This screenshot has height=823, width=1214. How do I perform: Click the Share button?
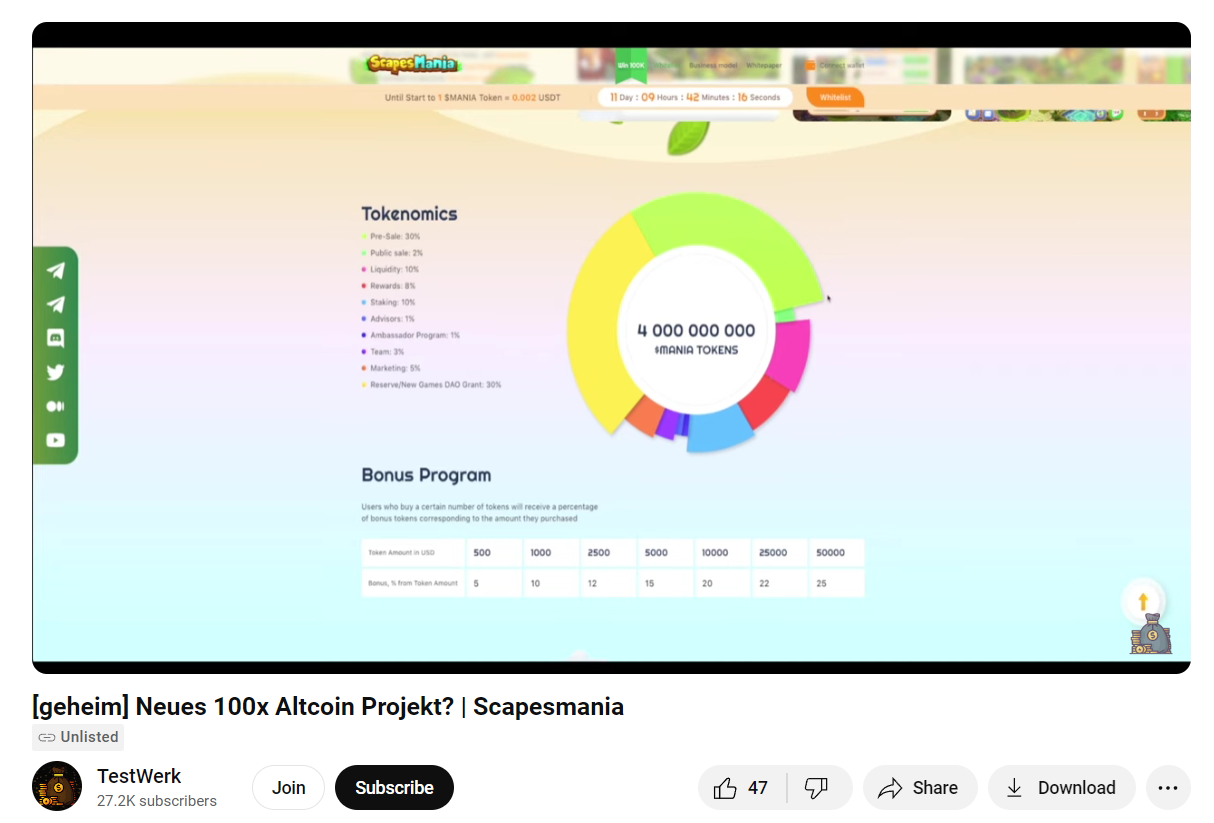(x=918, y=788)
